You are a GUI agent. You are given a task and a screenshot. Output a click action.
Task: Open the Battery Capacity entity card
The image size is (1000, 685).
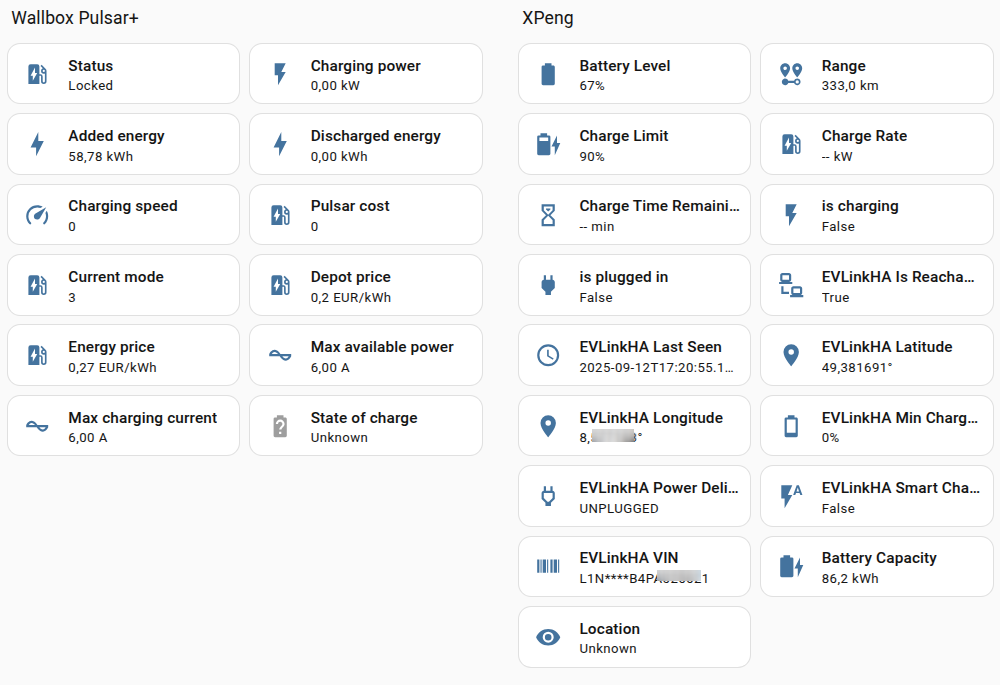point(876,567)
